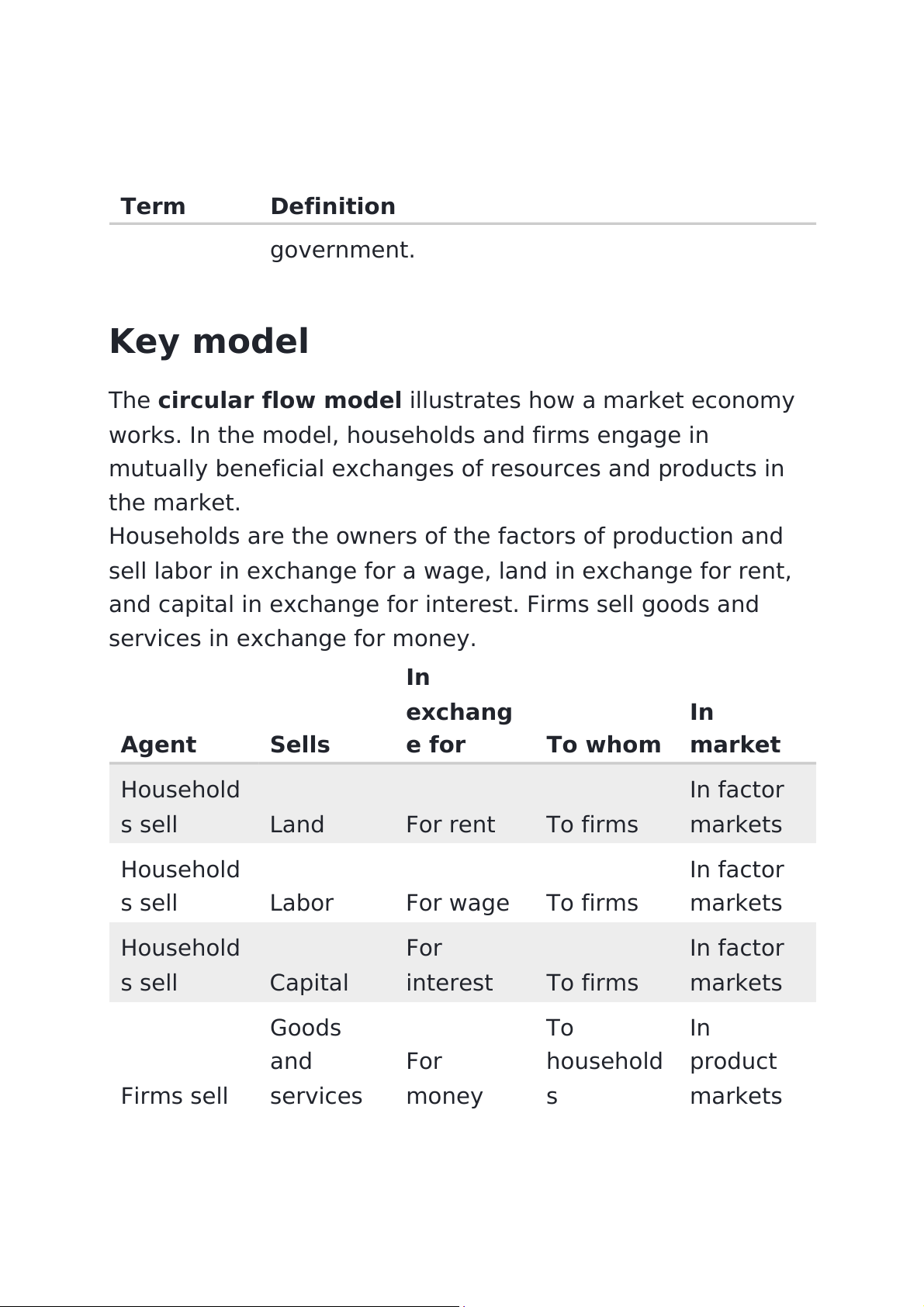Click the 'To households' cell
This screenshot has height=1307, width=924.
pos(604,1061)
